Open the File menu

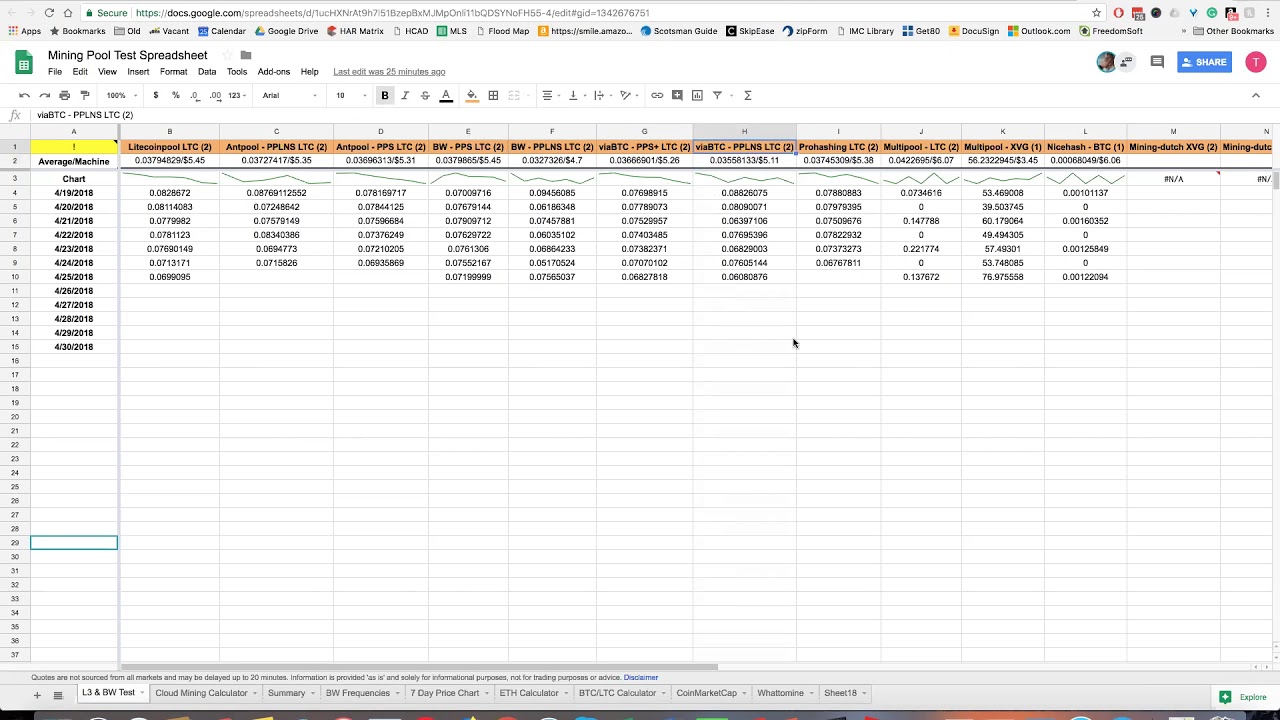point(55,72)
